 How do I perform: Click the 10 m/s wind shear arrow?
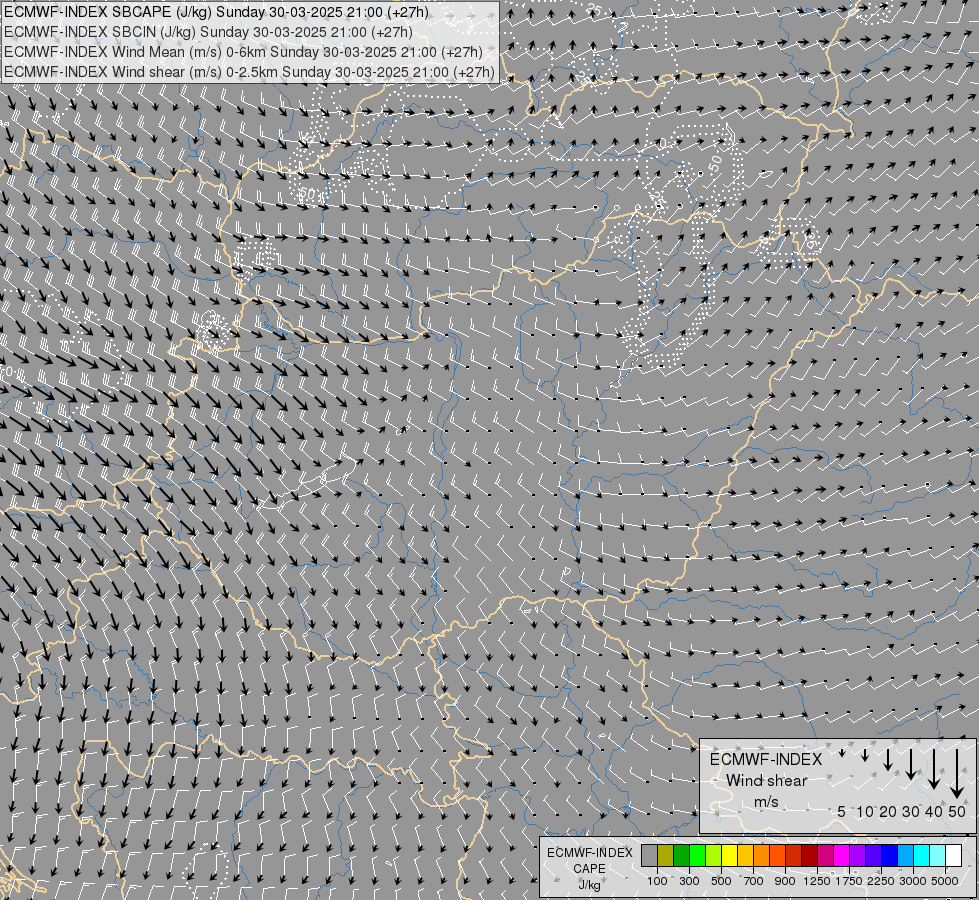coord(865,755)
